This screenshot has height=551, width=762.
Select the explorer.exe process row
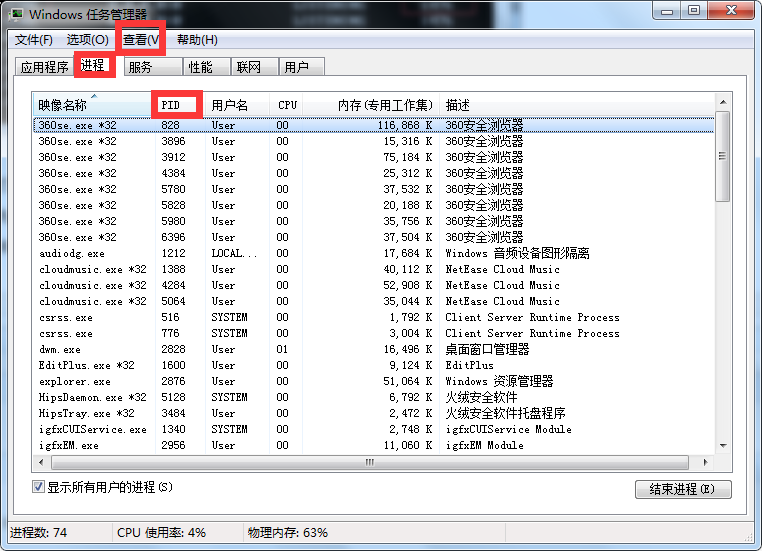[374, 381]
